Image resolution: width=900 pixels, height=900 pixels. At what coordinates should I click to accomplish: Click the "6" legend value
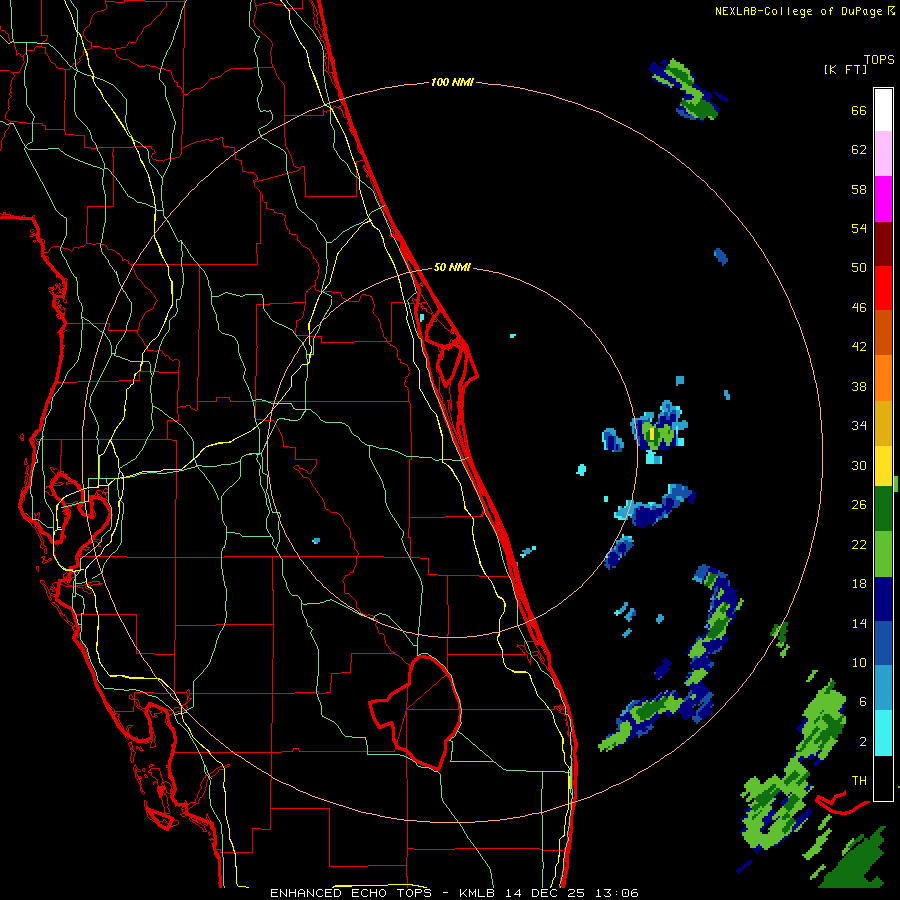coord(863,703)
